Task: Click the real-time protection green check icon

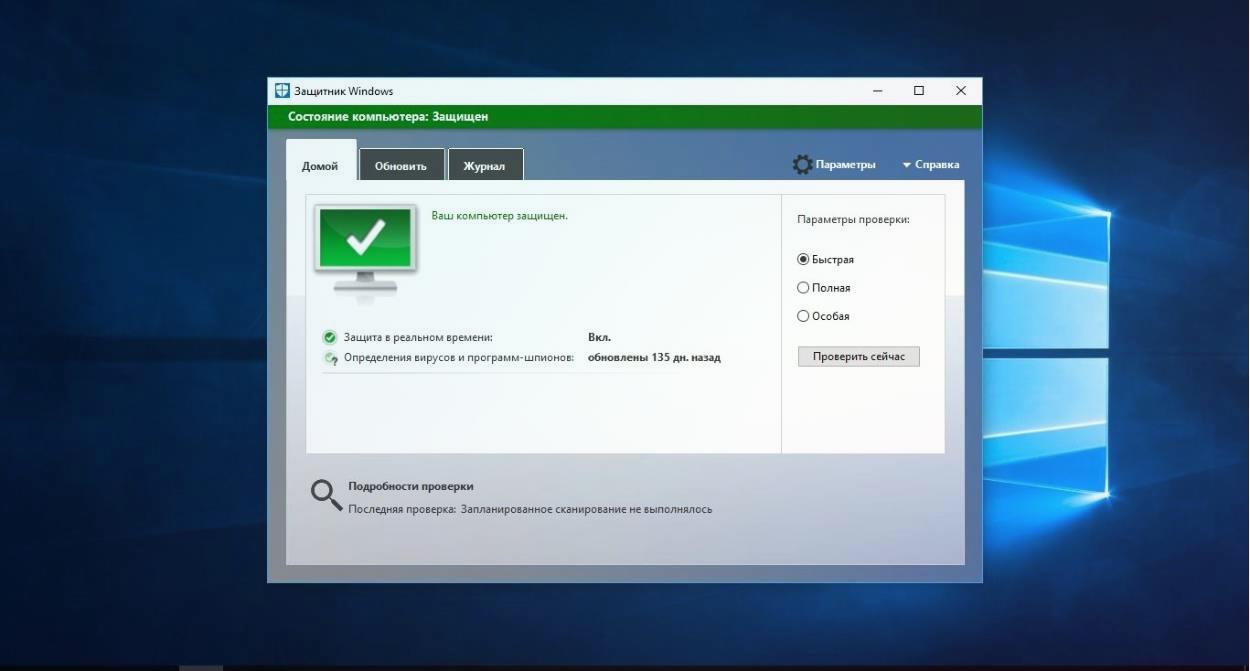Action: [x=329, y=338]
